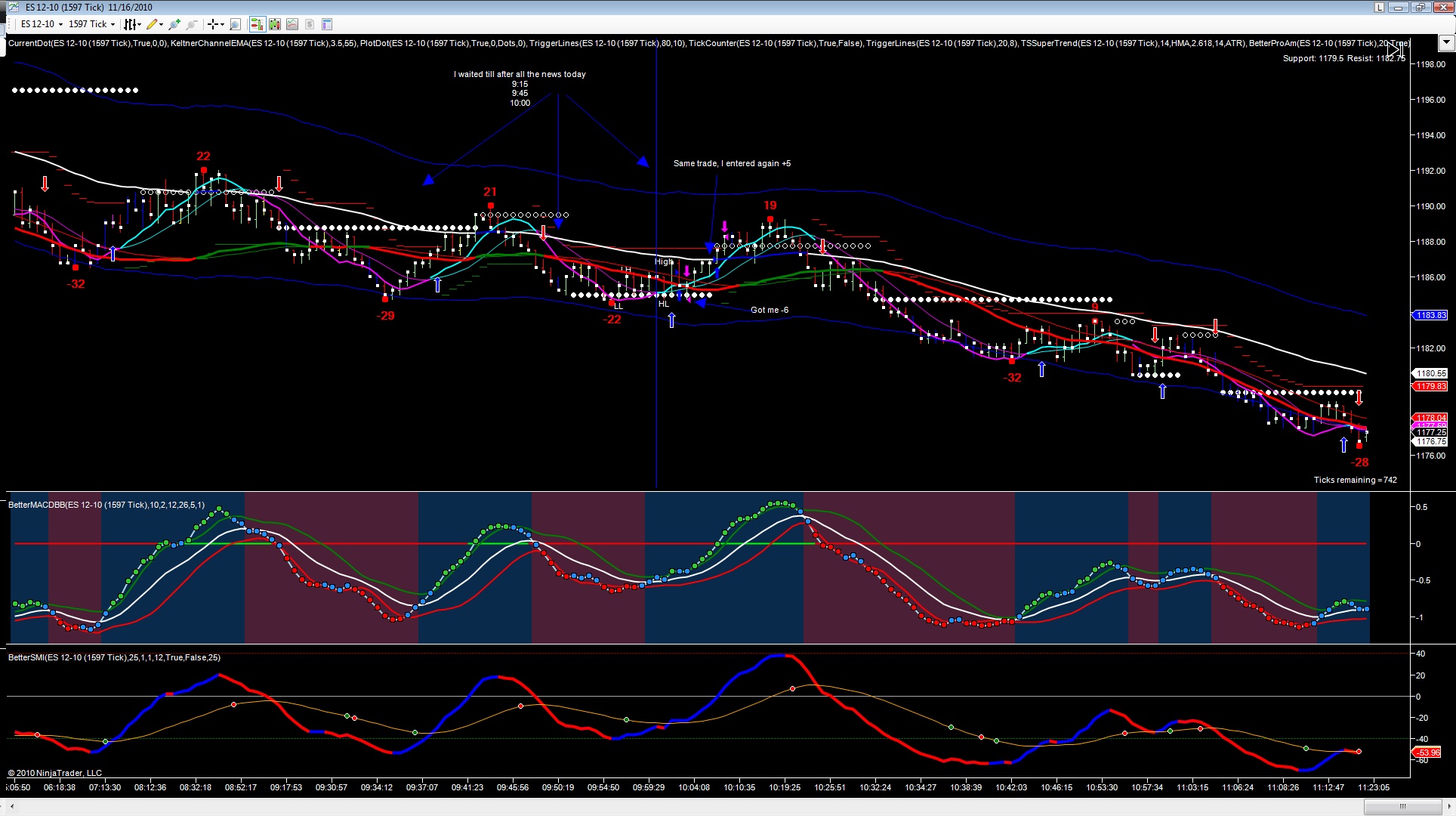Image resolution: width=1456 pixels, height=816 pixels.
Task: Select the crosshair cursor tool
Action: [x=213, y=24]
